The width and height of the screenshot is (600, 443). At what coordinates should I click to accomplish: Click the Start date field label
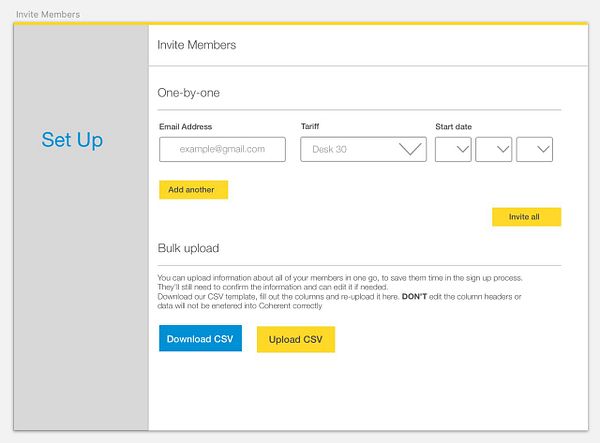click(x=453, y=127)
